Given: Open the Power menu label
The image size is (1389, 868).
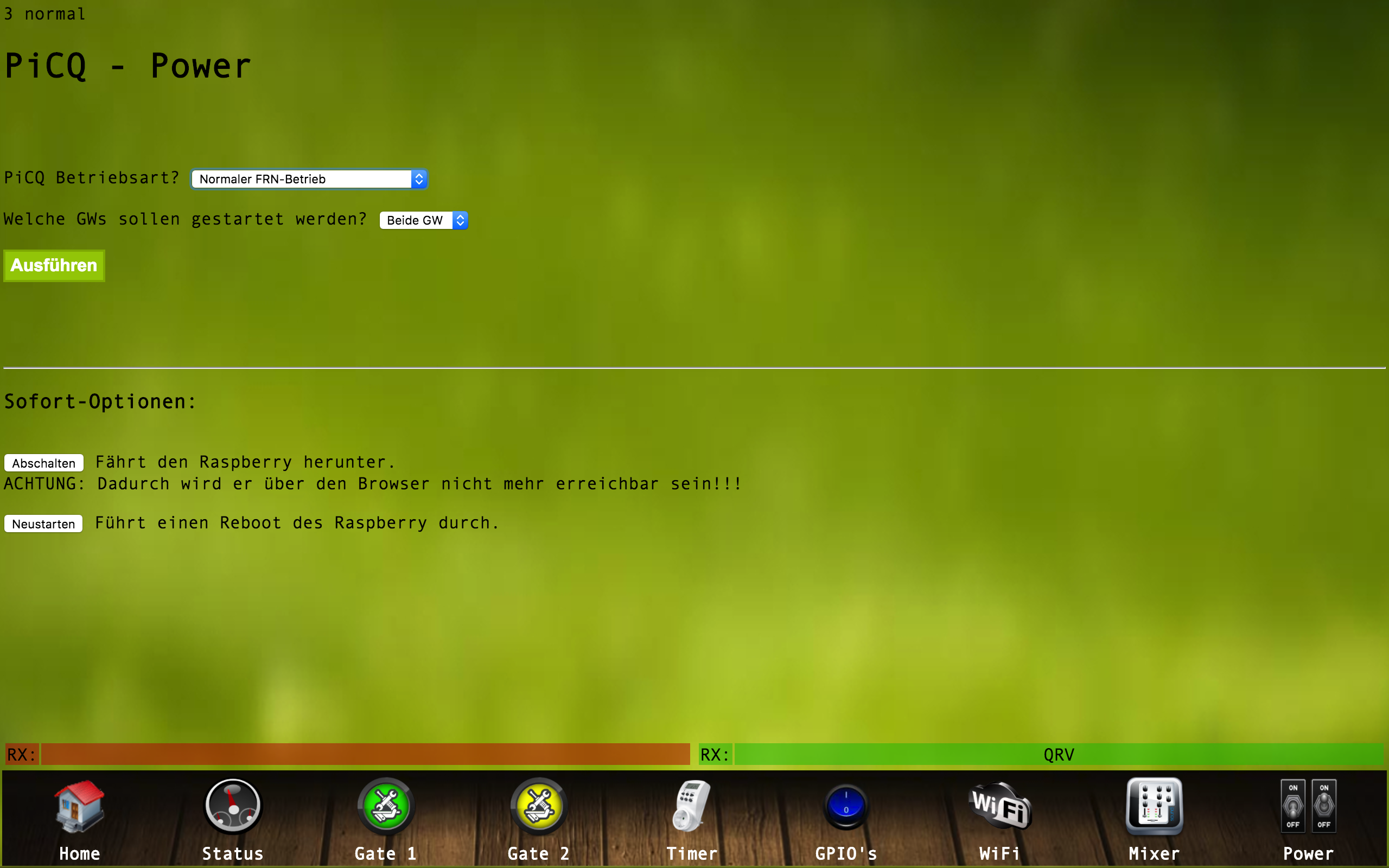Looking at the screenshot, I should (1308, 854).
